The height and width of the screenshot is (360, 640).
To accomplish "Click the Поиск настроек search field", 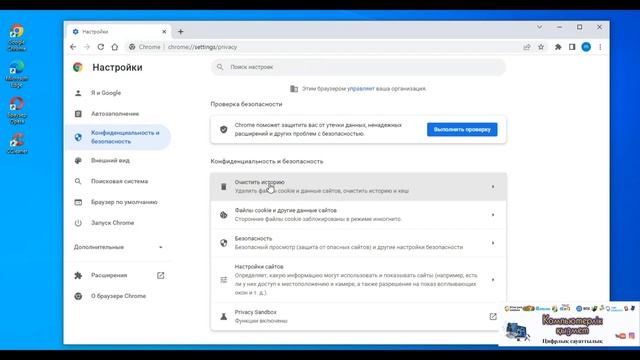I will tap(358, 67).
